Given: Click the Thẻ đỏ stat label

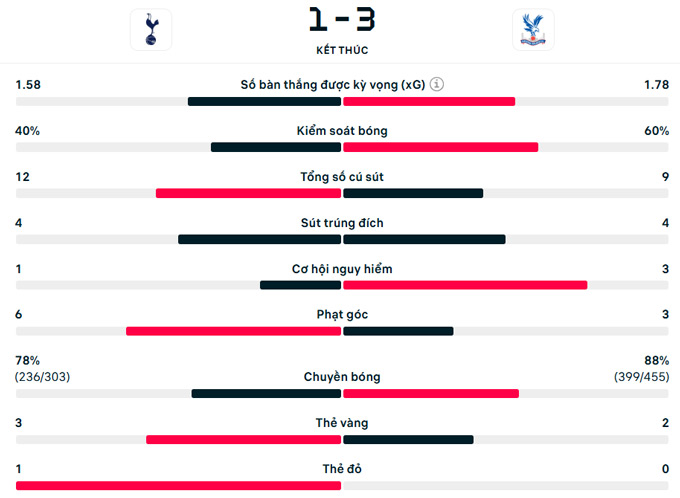Looking at the screenshot, I should coord(342,469).
